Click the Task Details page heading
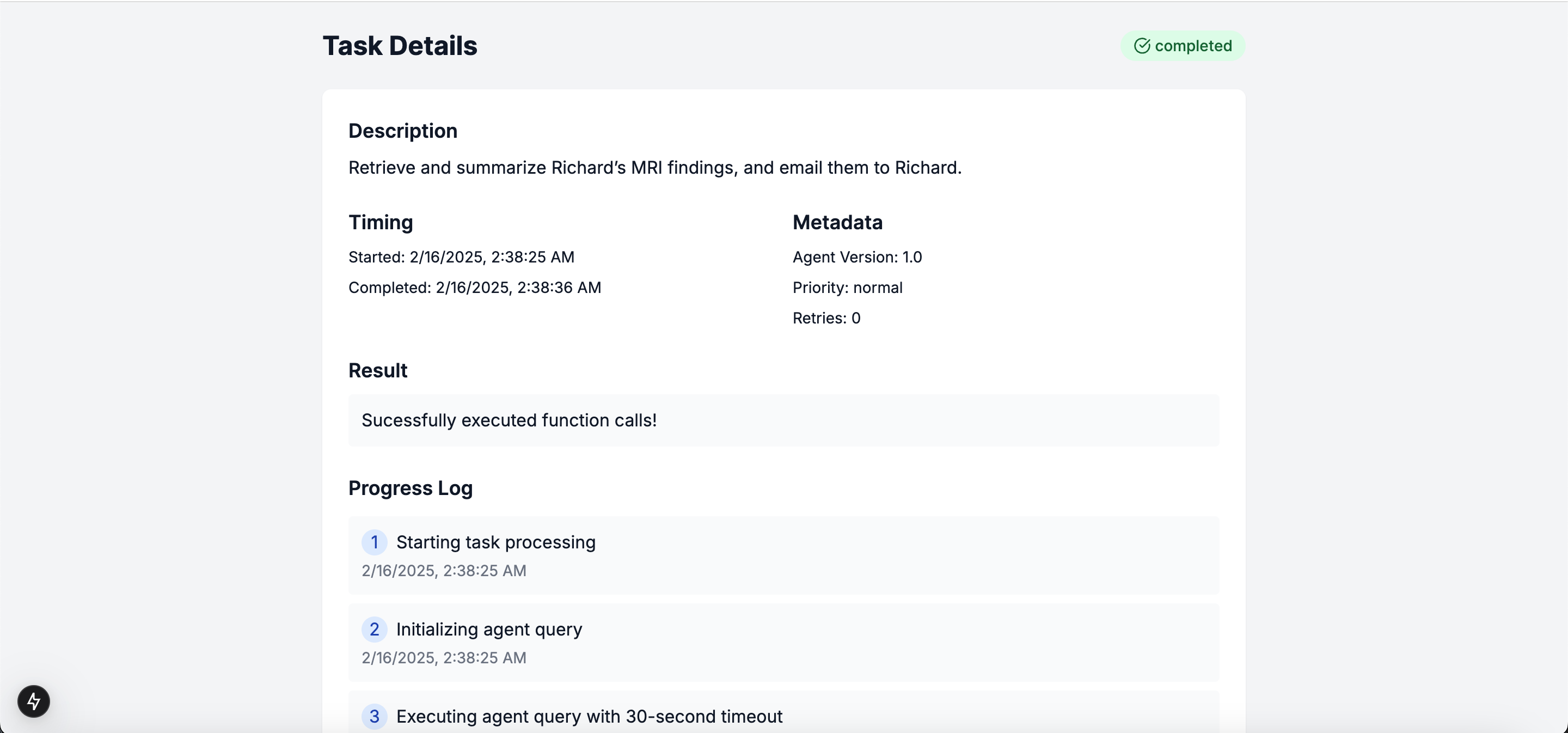Viewport: 1568px width, 733px height. (399, 46)
